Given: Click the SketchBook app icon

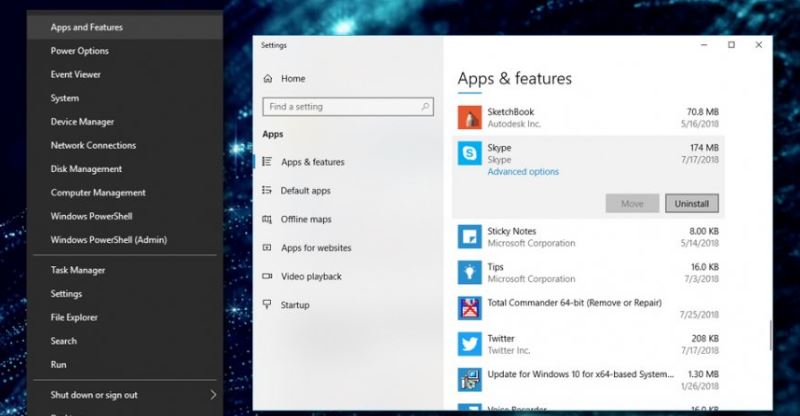Looking at the screenshot, I should click(469, 118).
